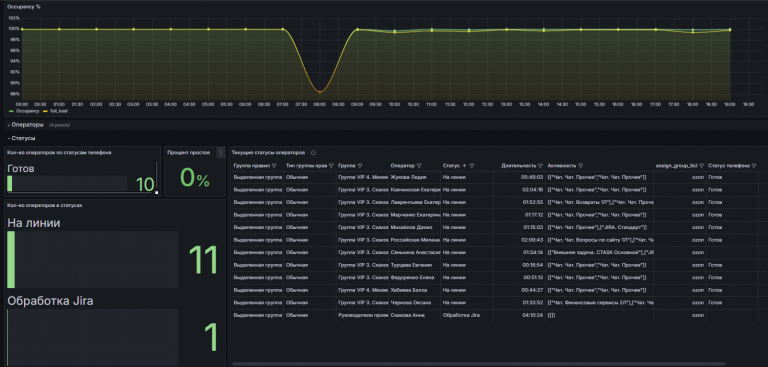Click the Руководители group cell

coord(362,315)
